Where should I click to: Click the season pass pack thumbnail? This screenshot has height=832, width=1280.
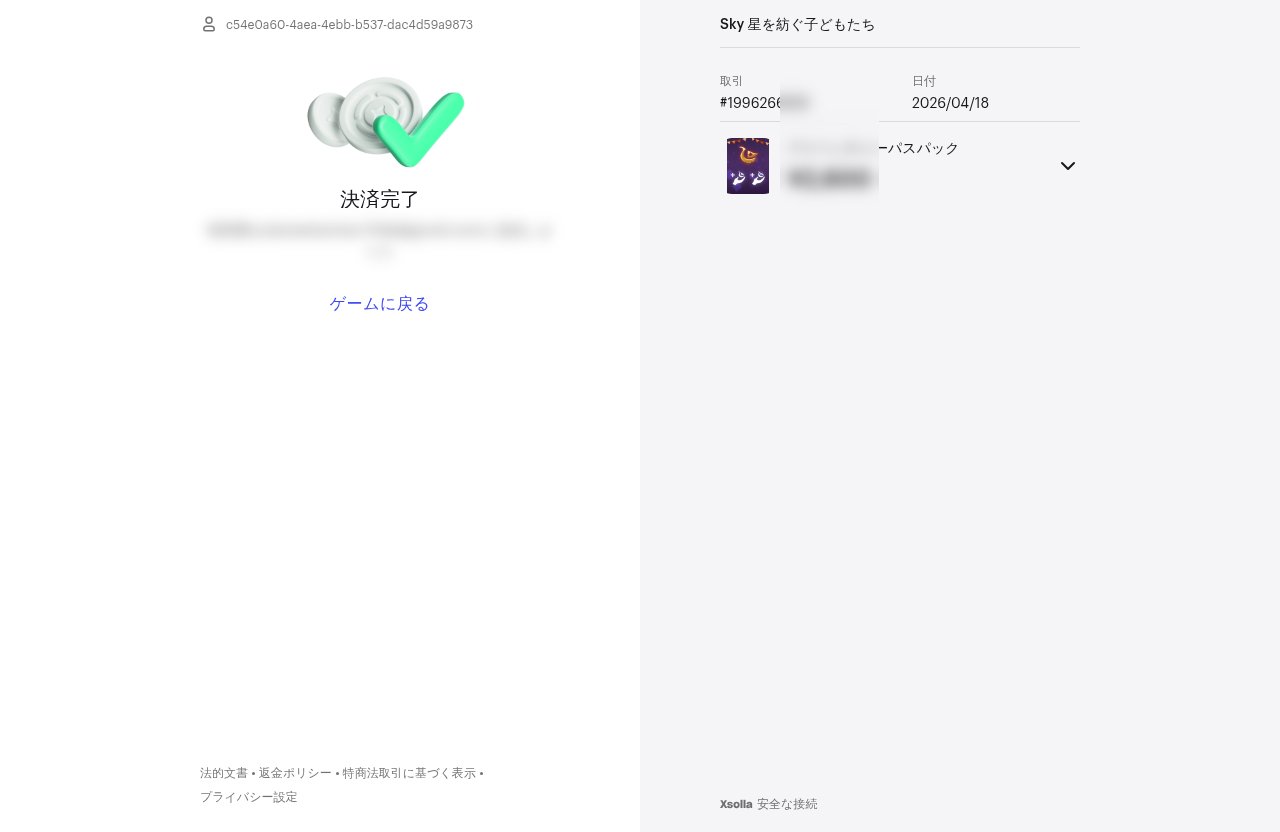(748, 166)
